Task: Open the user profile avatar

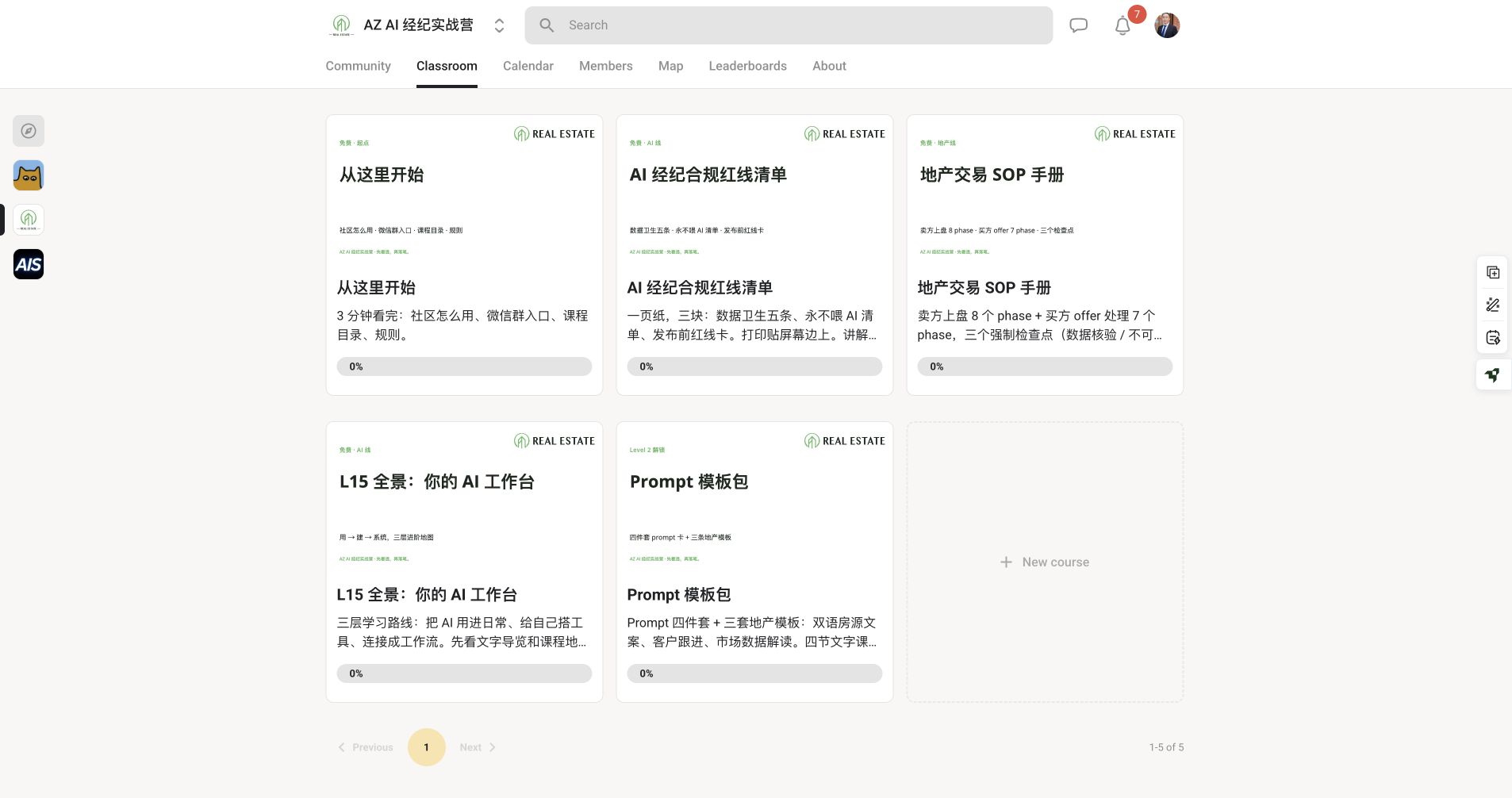Action: pyautogui.click(x=1167, y=25)
